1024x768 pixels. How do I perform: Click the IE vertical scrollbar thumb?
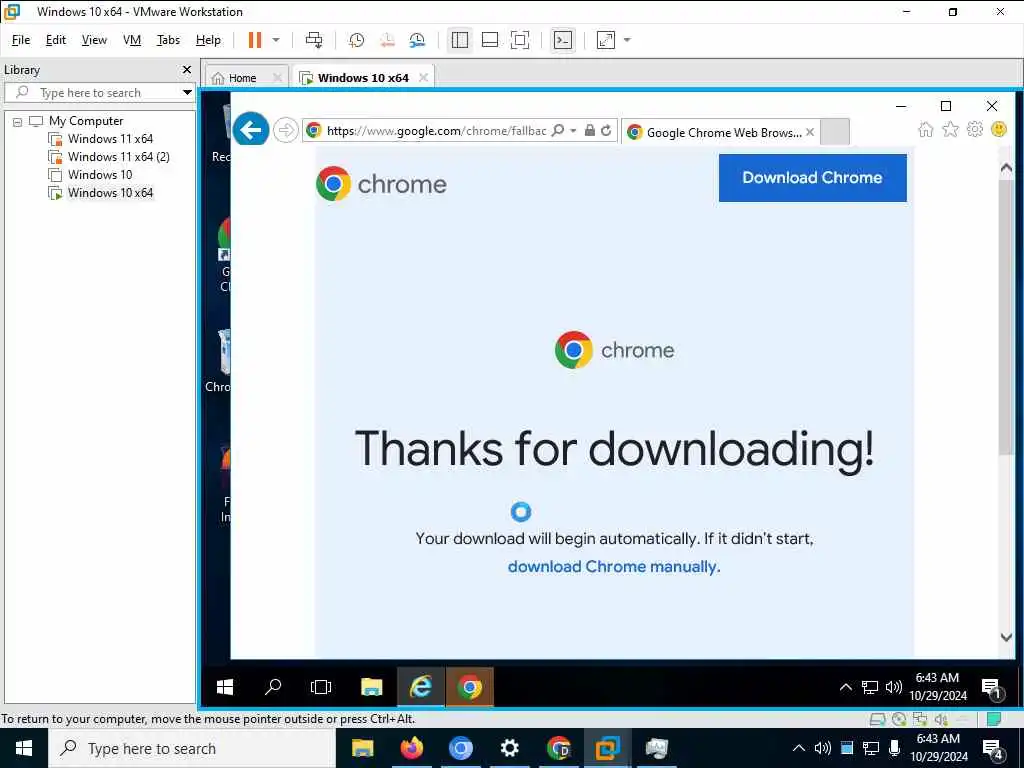click(1006, 317)
